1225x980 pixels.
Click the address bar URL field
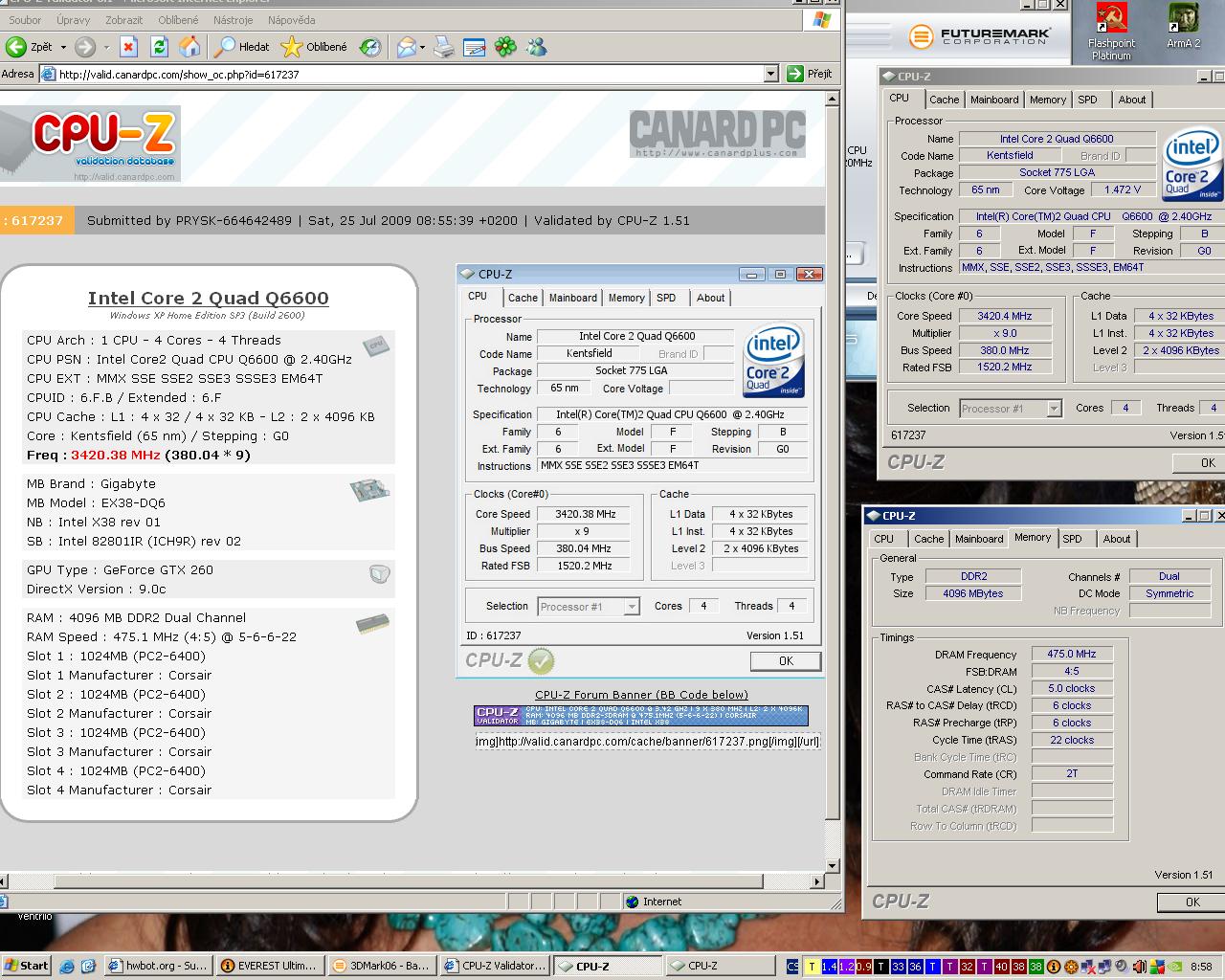410,74
